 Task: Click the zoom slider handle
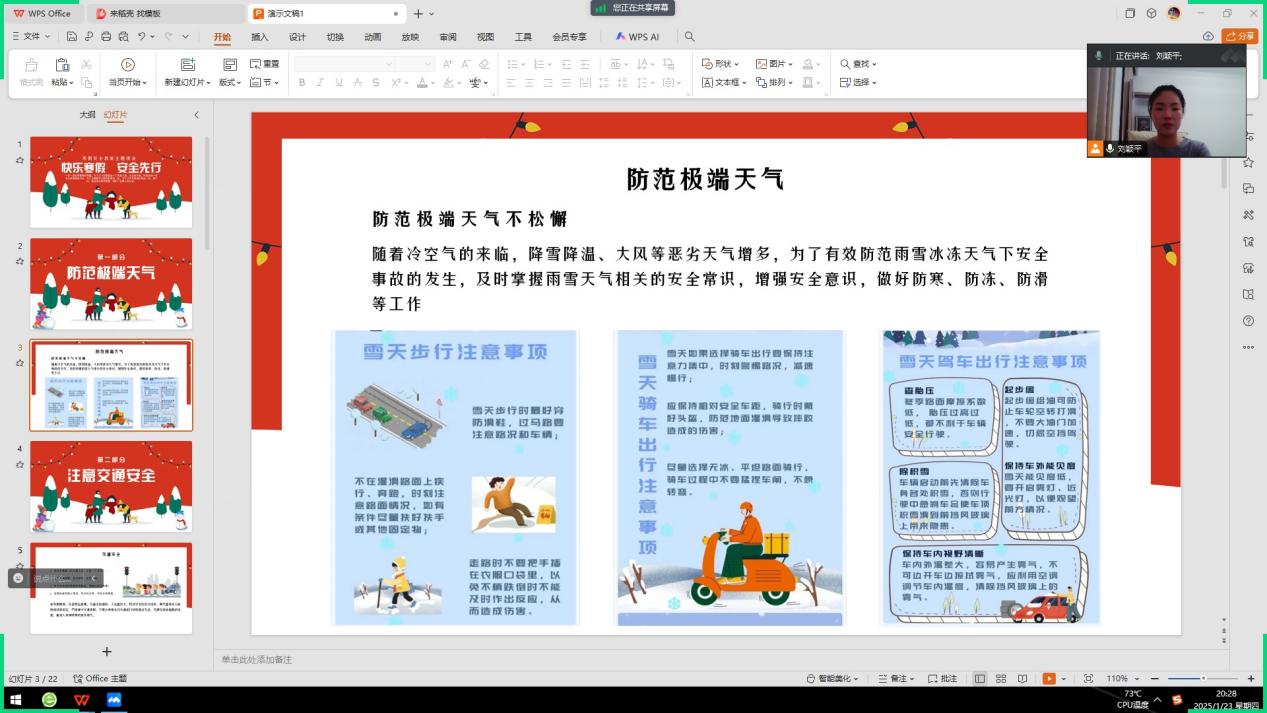[1203, 679]
